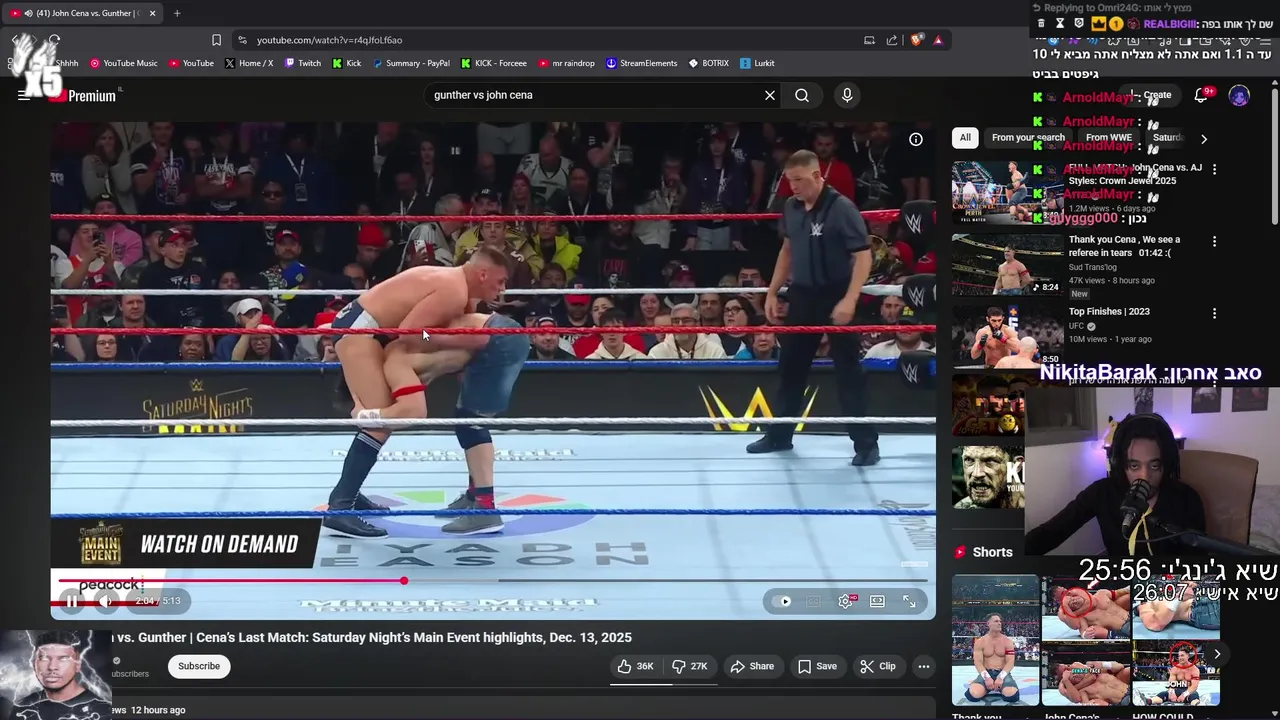The width and height of the screenshot is (1280, 720).
Task: Share page from address bar icon
Action: 892,40
